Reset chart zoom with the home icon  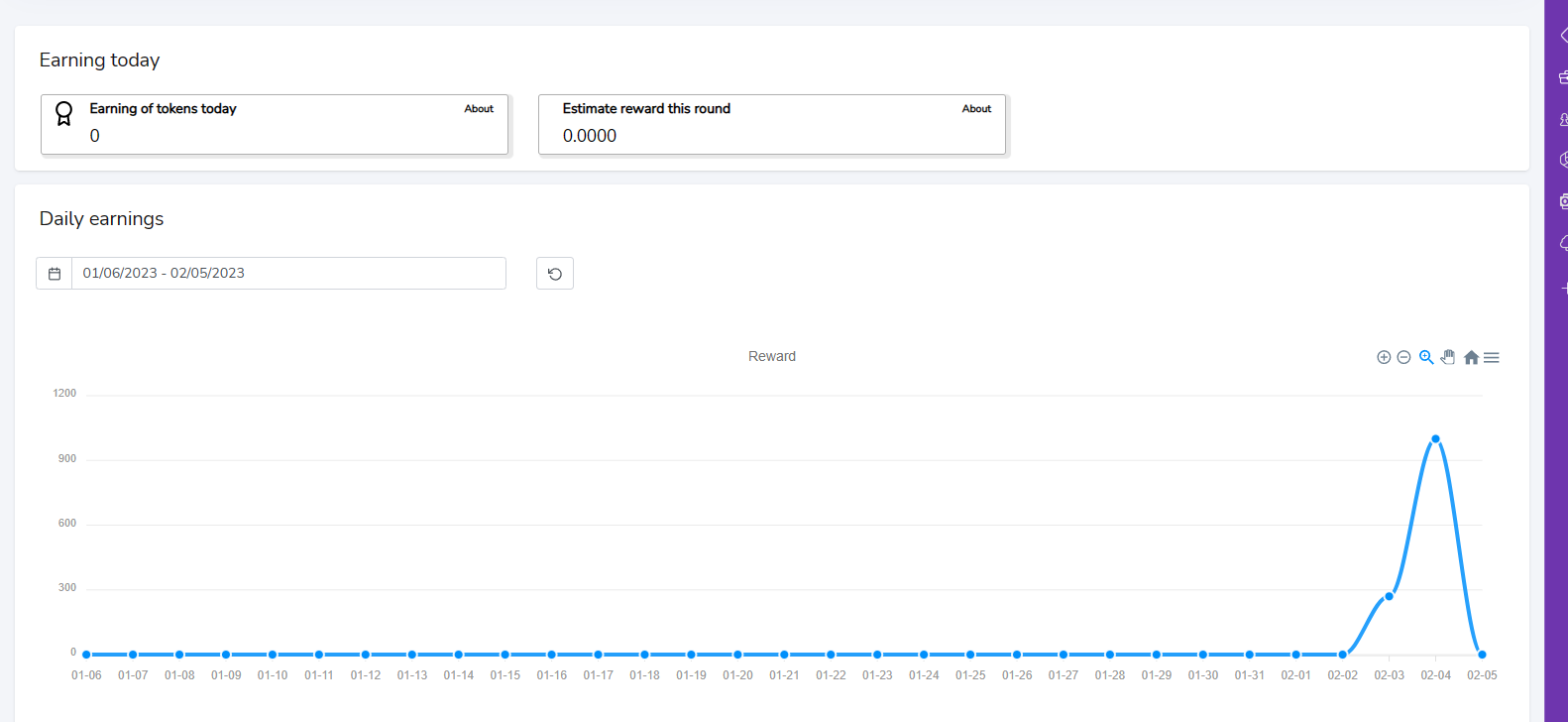1471,358
